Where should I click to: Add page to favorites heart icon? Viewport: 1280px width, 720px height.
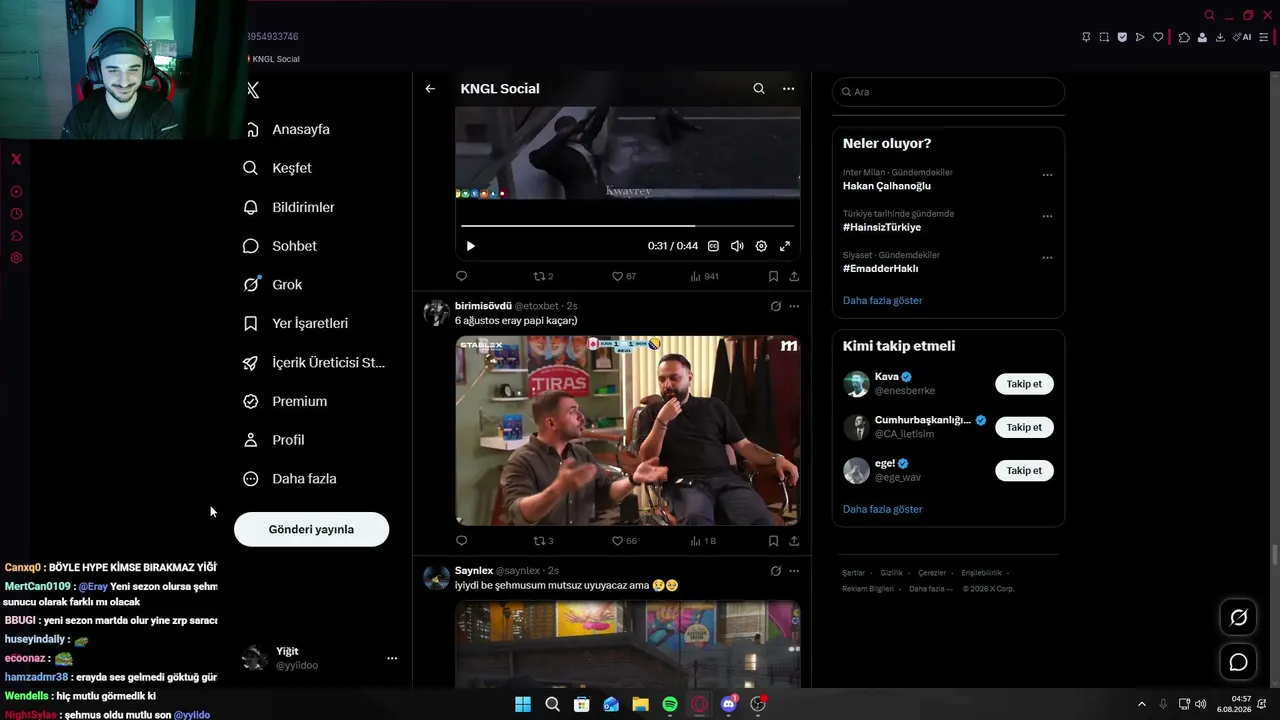point(1158,37)
